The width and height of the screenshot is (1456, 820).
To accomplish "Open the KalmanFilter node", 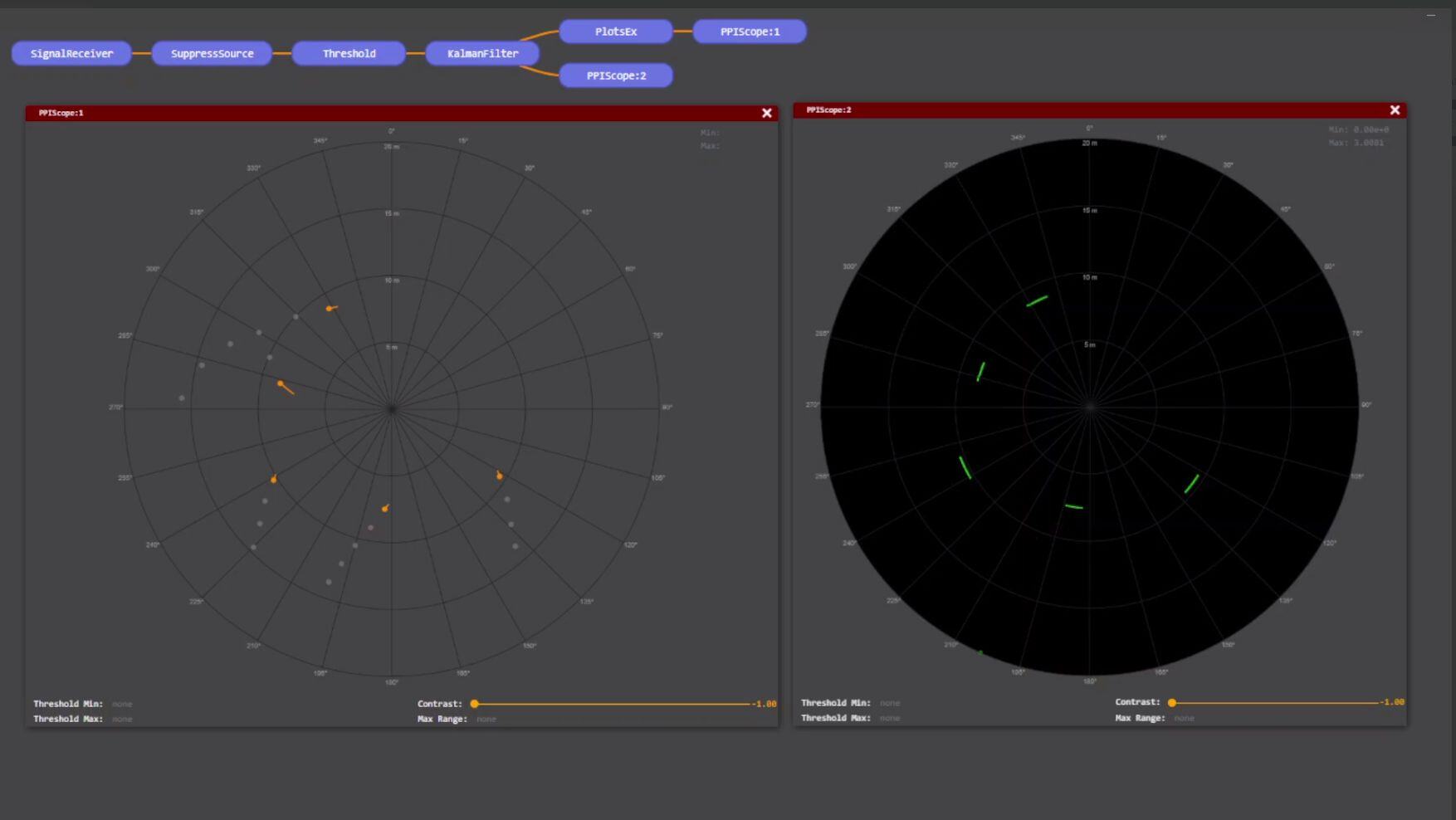I will coord(481,52).
